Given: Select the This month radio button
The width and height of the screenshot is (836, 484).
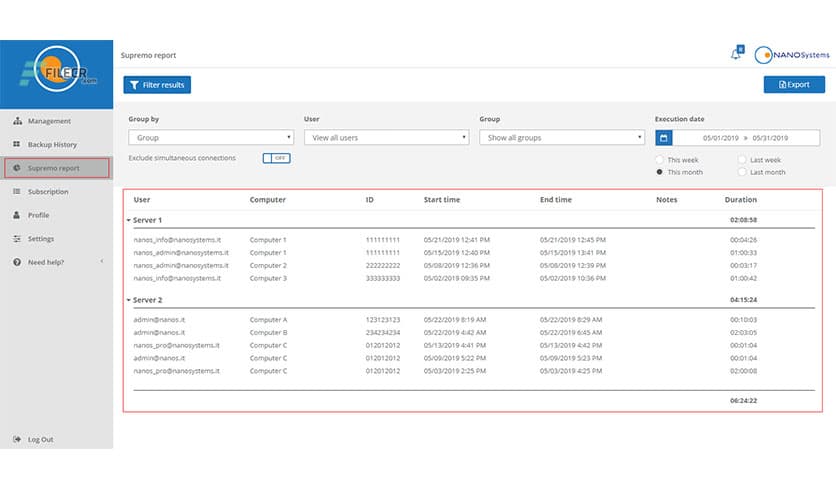Looking at the screenshot, I should pos(660,172).
